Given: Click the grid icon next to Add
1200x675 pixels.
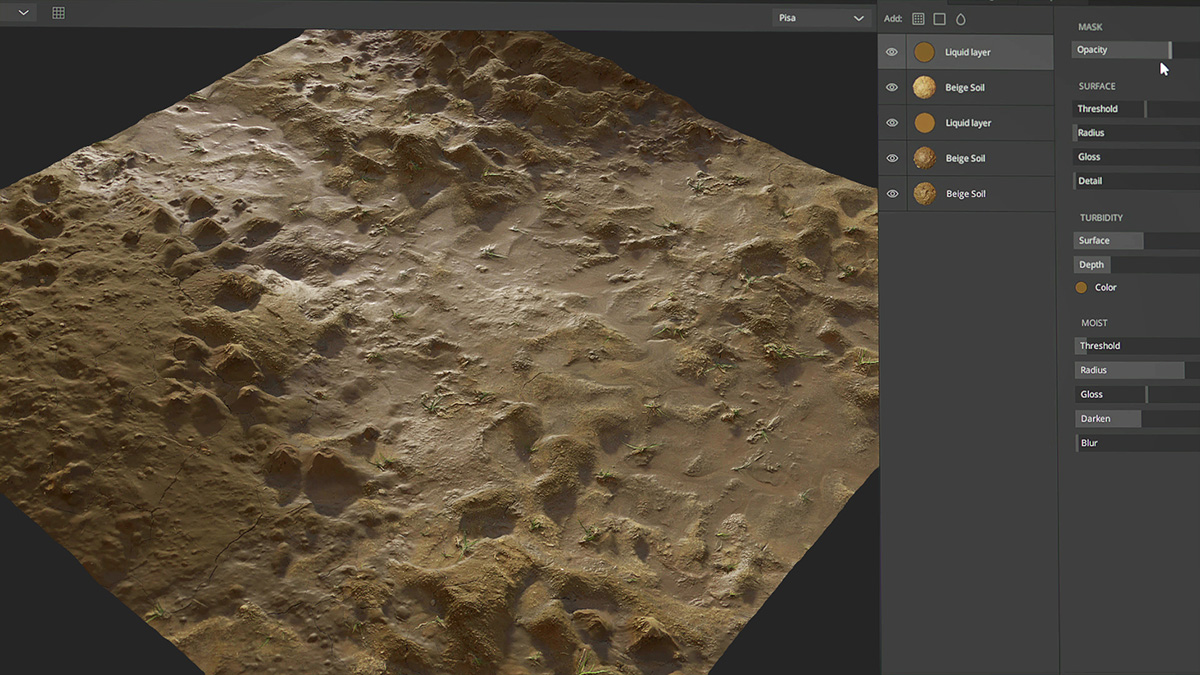Looking at the screenshot, I should [x=917, y=18].
